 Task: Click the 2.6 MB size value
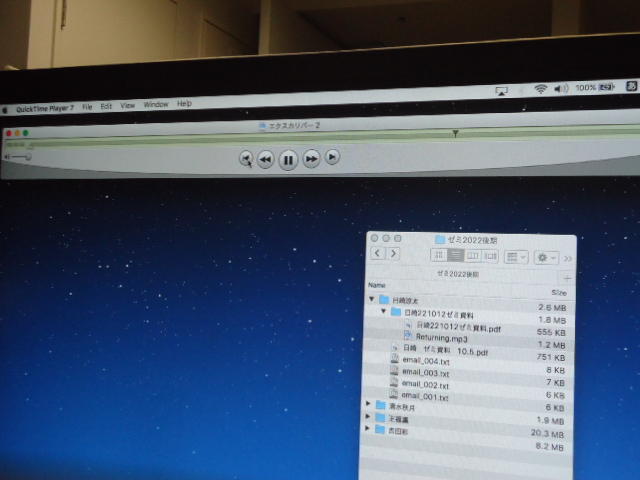(x=552, y=307)
